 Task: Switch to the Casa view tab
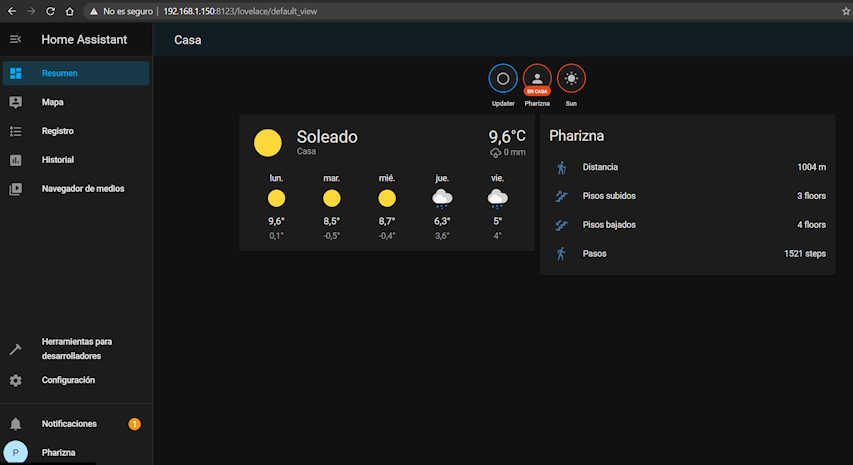(x=188, y=40)
